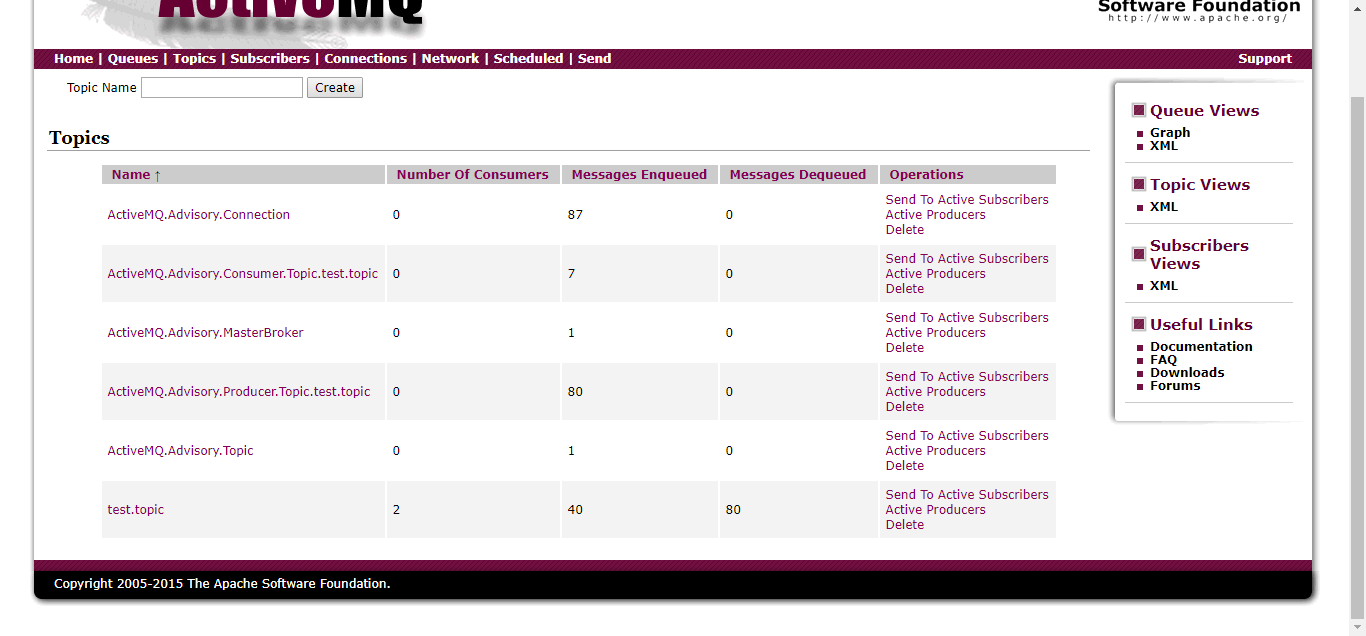Viewport: 1366px width, 636px height.
Task: Open the Send page
Action: (x=594, y=59)
